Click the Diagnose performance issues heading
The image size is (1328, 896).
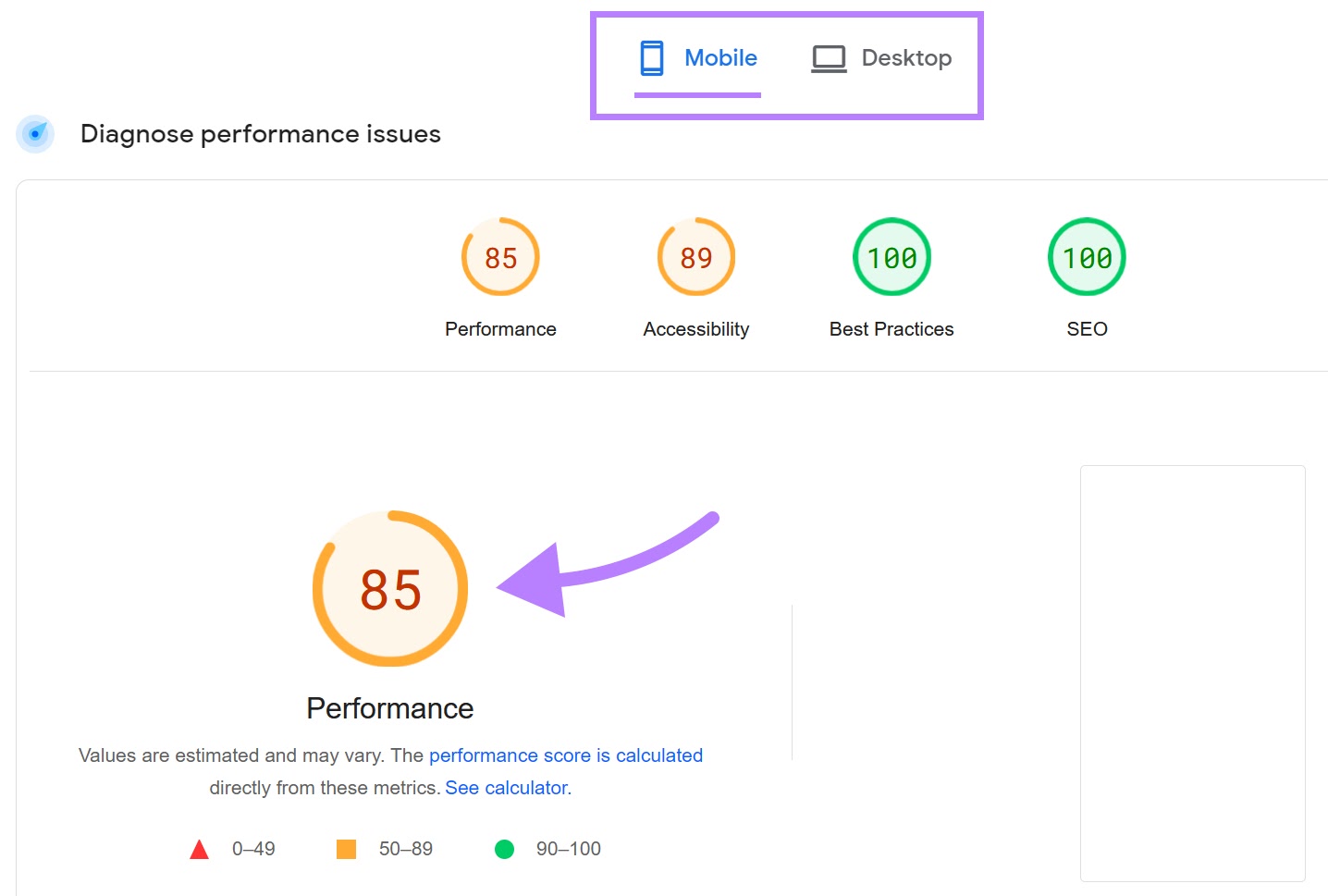pos(260,134)
